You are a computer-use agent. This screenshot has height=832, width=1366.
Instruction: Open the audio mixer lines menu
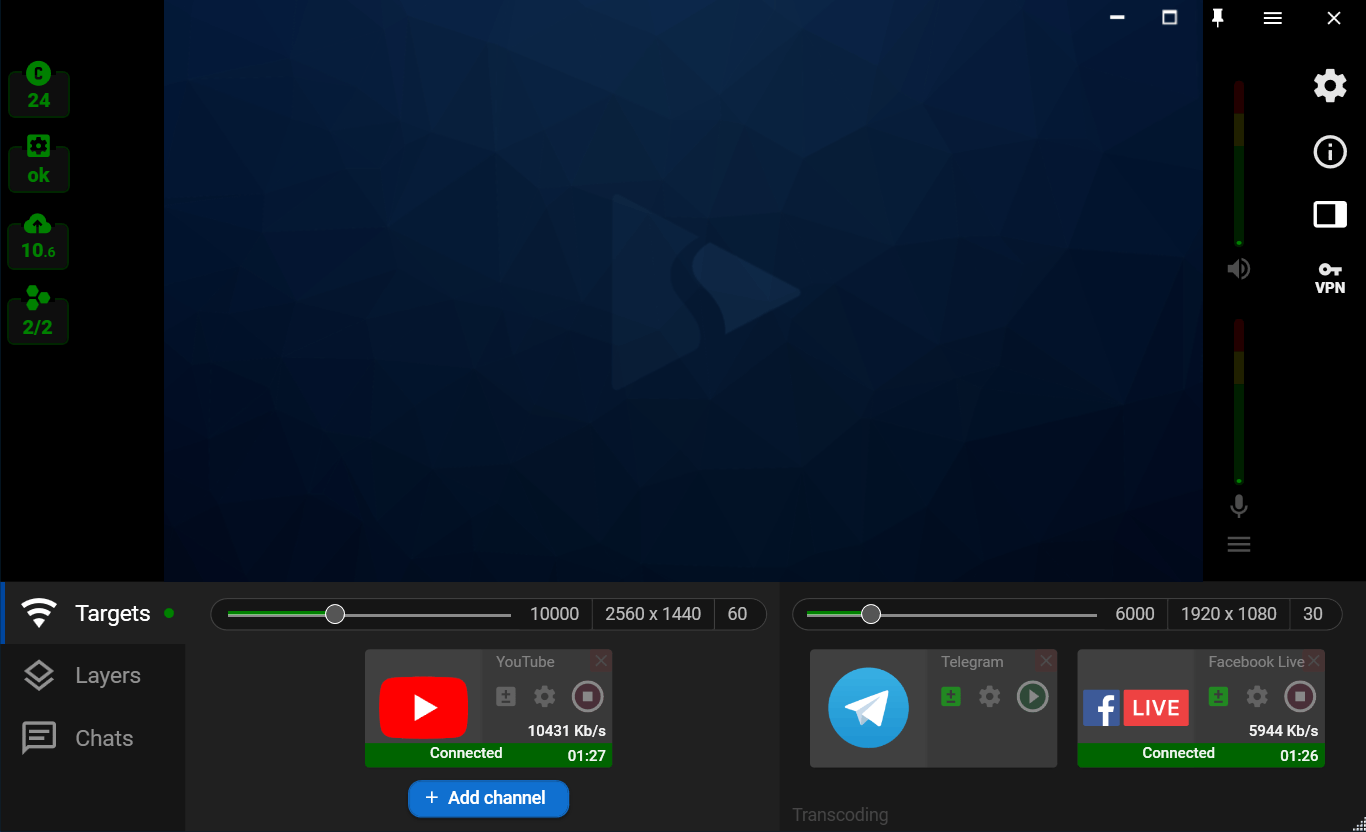(x=1238, y=545)
